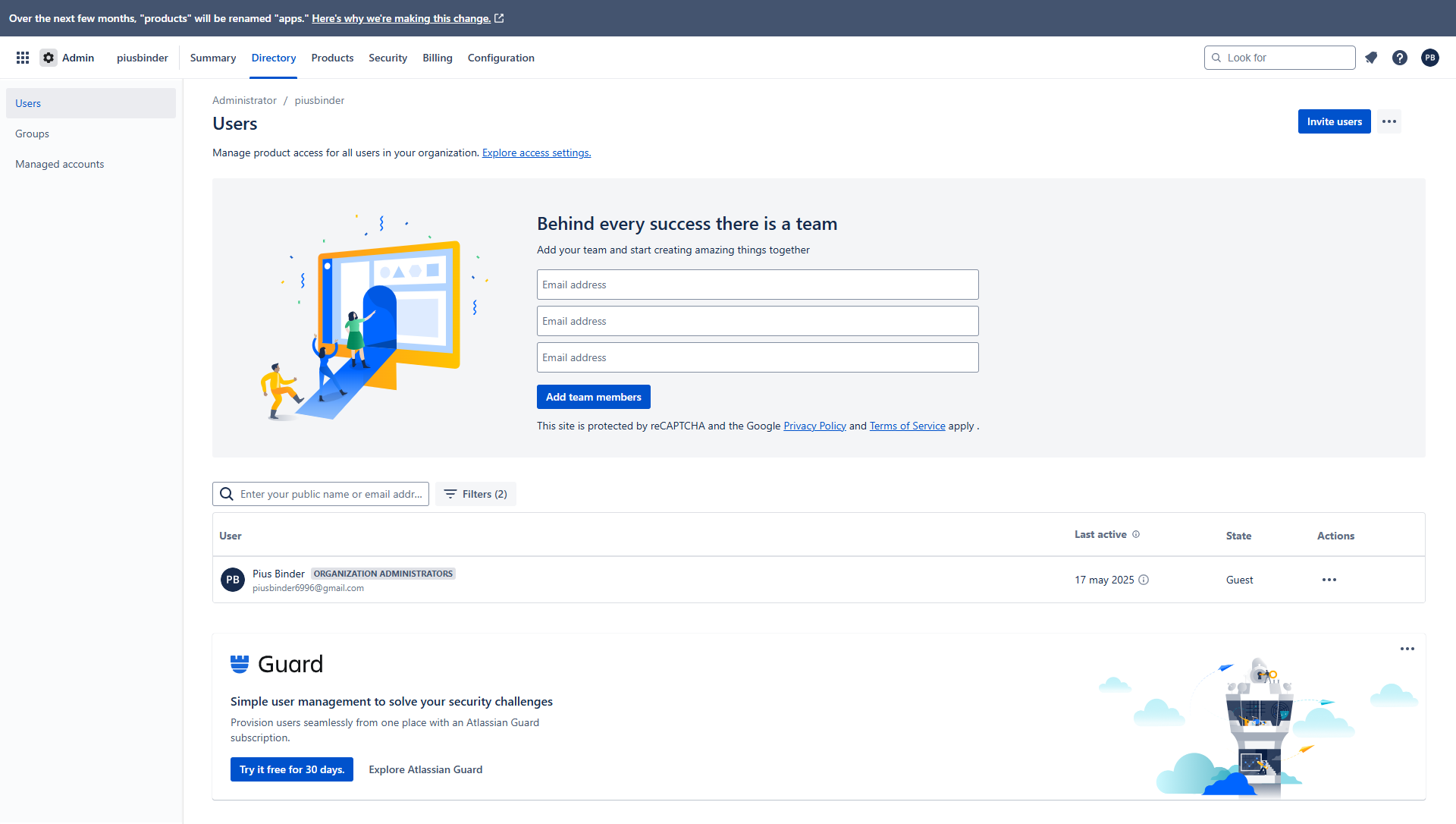The height and width of the screenshot is (824, 1456).
Task: Open the more options menu beside Invite users
Action: pos(1389,121)
